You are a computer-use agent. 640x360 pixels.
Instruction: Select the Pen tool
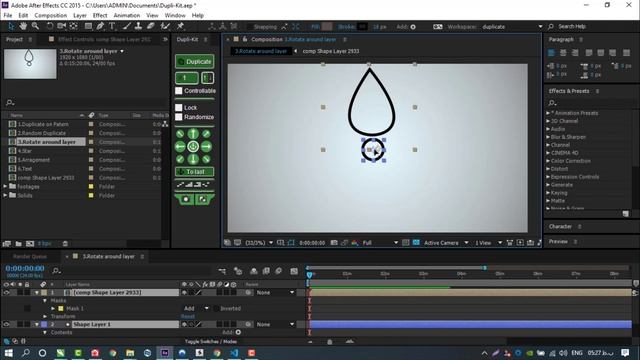(x=100, y=26)
